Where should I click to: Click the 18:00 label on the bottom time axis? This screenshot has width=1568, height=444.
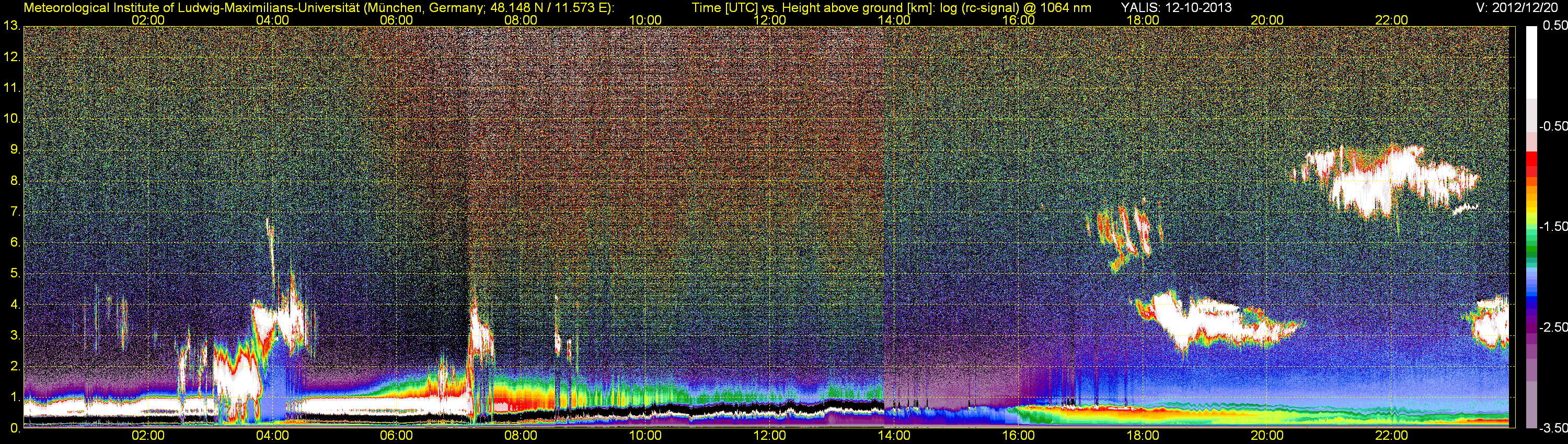1143,436
